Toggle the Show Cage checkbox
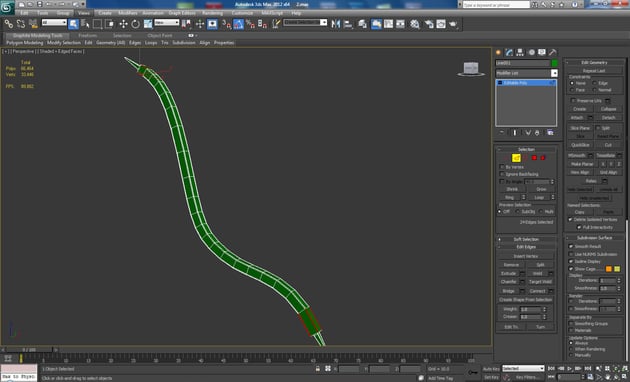This screenshot has width=630, height=382. point(571,269)
